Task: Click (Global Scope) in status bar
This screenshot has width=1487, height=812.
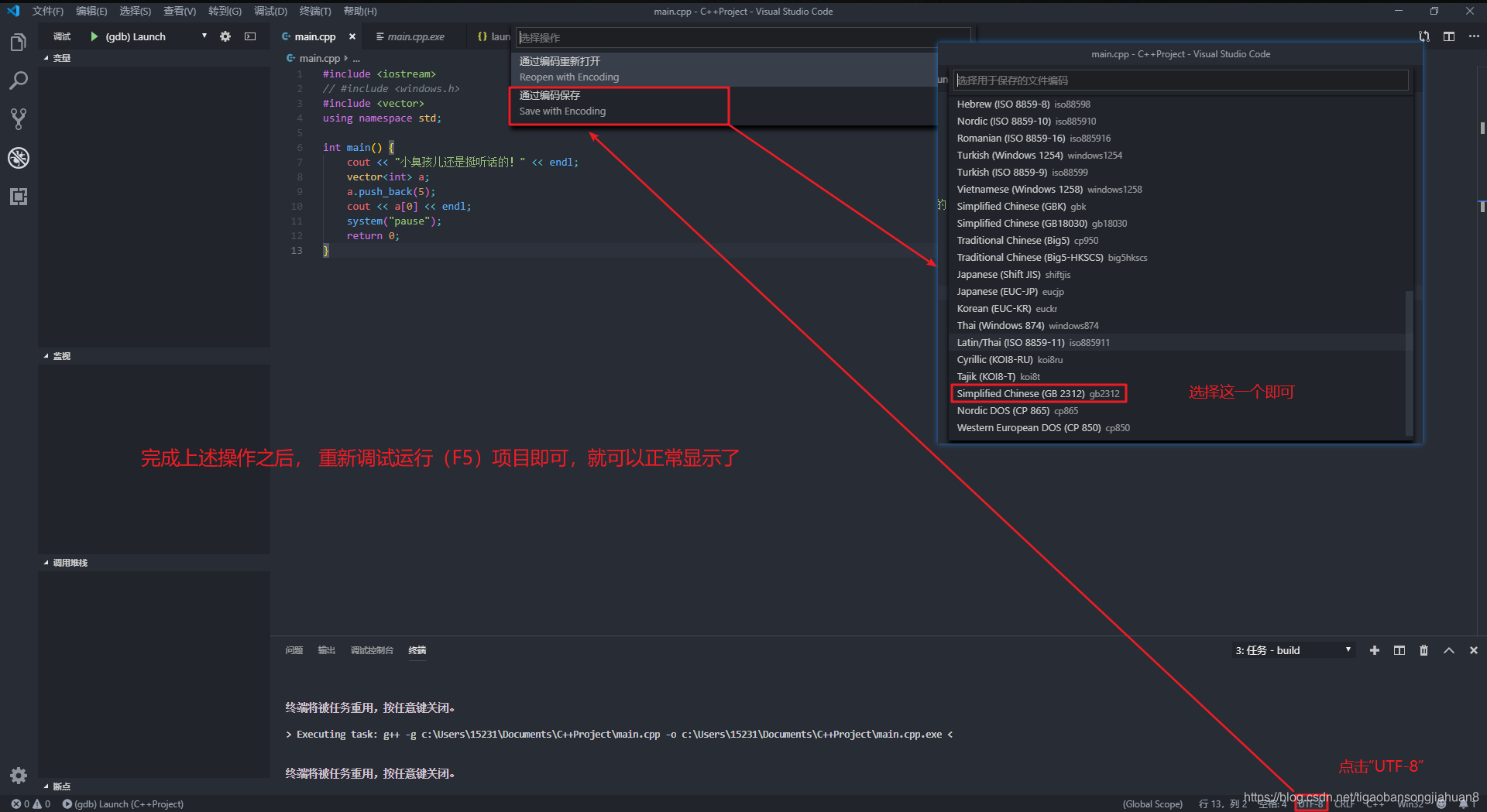Action: [x=1152, y=804]
